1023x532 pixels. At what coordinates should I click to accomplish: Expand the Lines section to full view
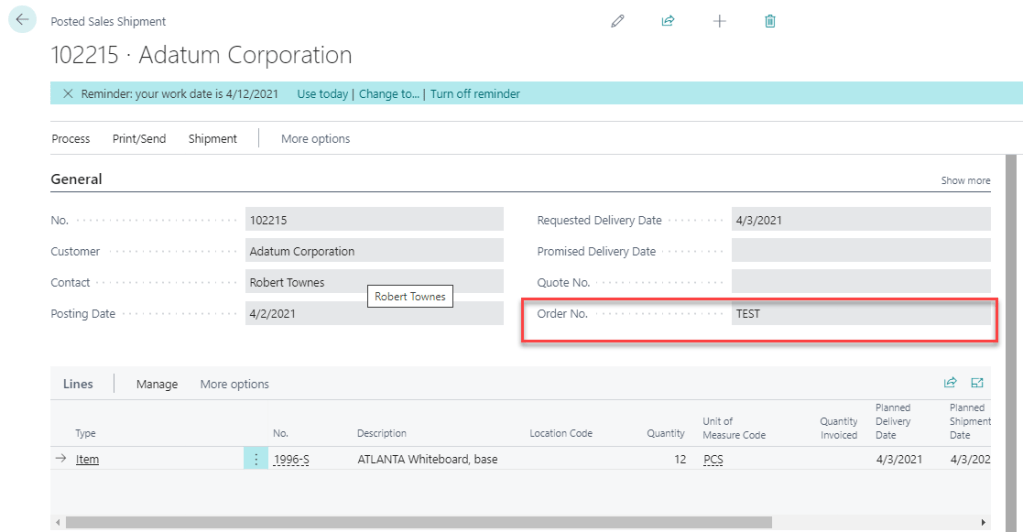coord(977,383)
